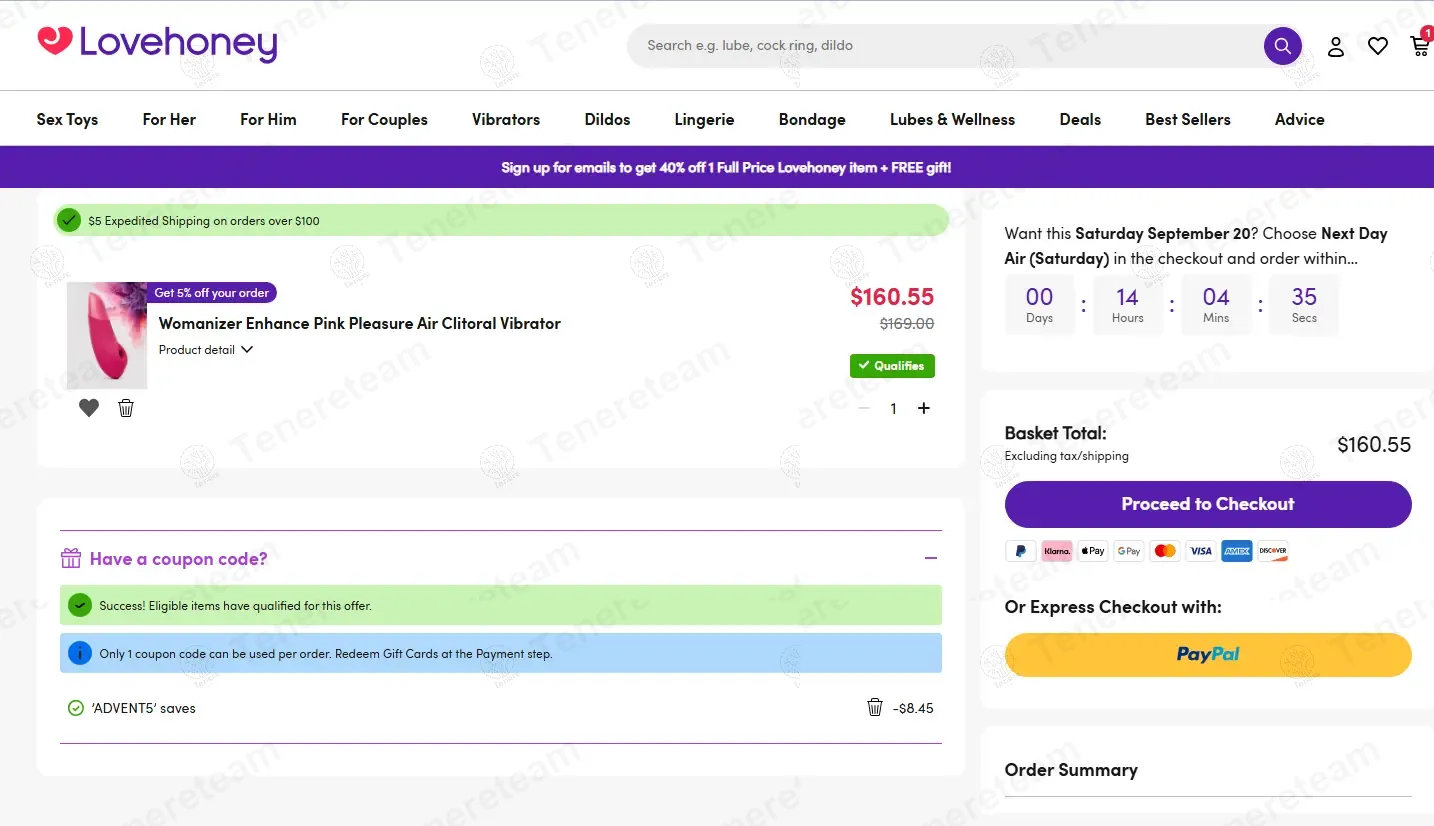The width and height of the screenshot is (1434, 826).
Task: Open the account profile icon
Action: click(x=1336, y=46)
